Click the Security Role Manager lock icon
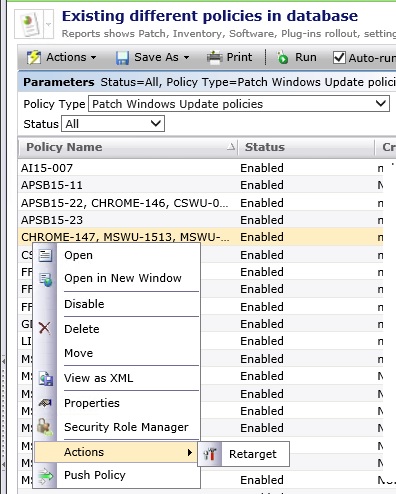The height and width of the screenshot is (494, 396). point(45,427)
